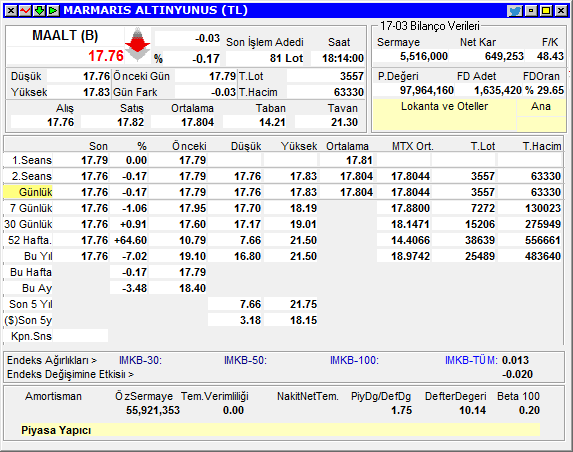Click the +64.60 percent in 52 Hafta row
This screenshot has height=452, width=573.
pos(130,240)
